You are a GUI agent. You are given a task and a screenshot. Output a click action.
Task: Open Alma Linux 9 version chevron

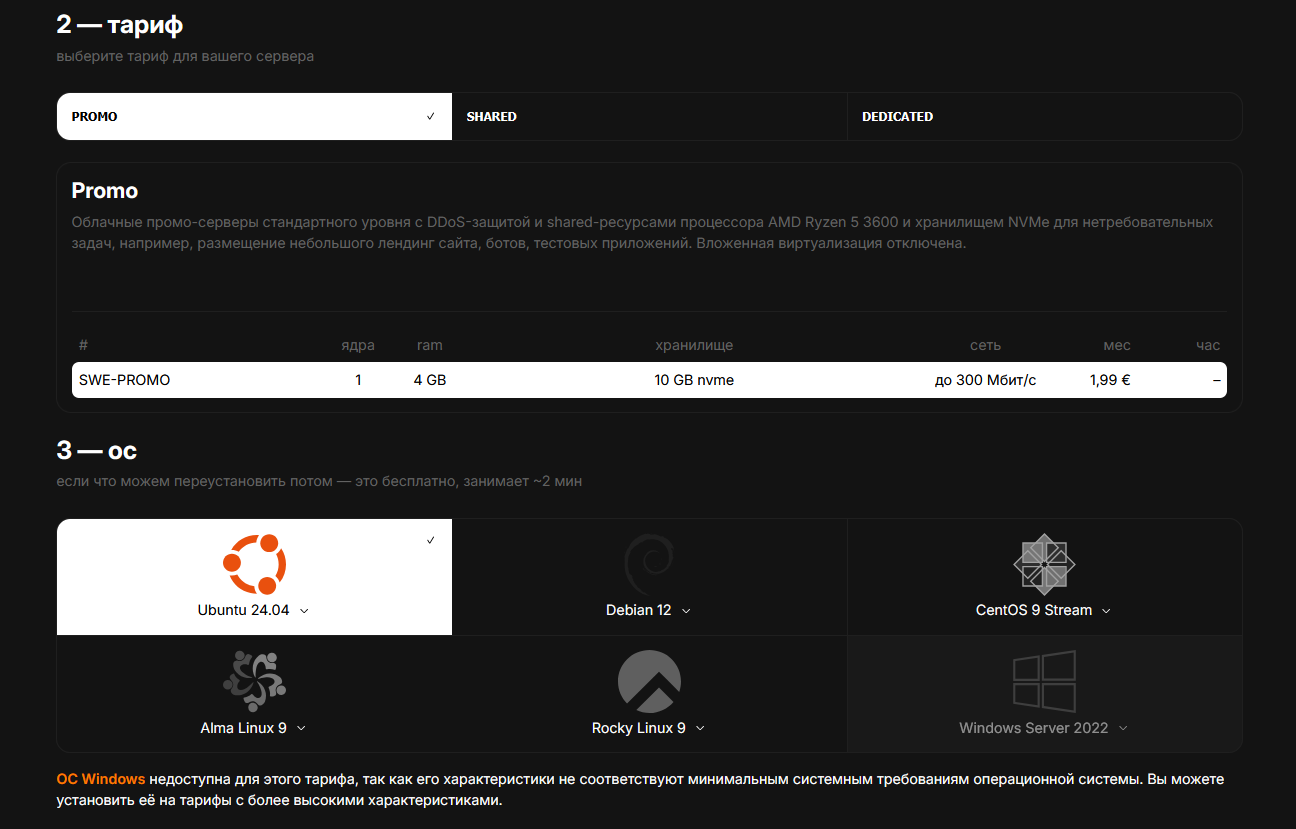(301, 729)
